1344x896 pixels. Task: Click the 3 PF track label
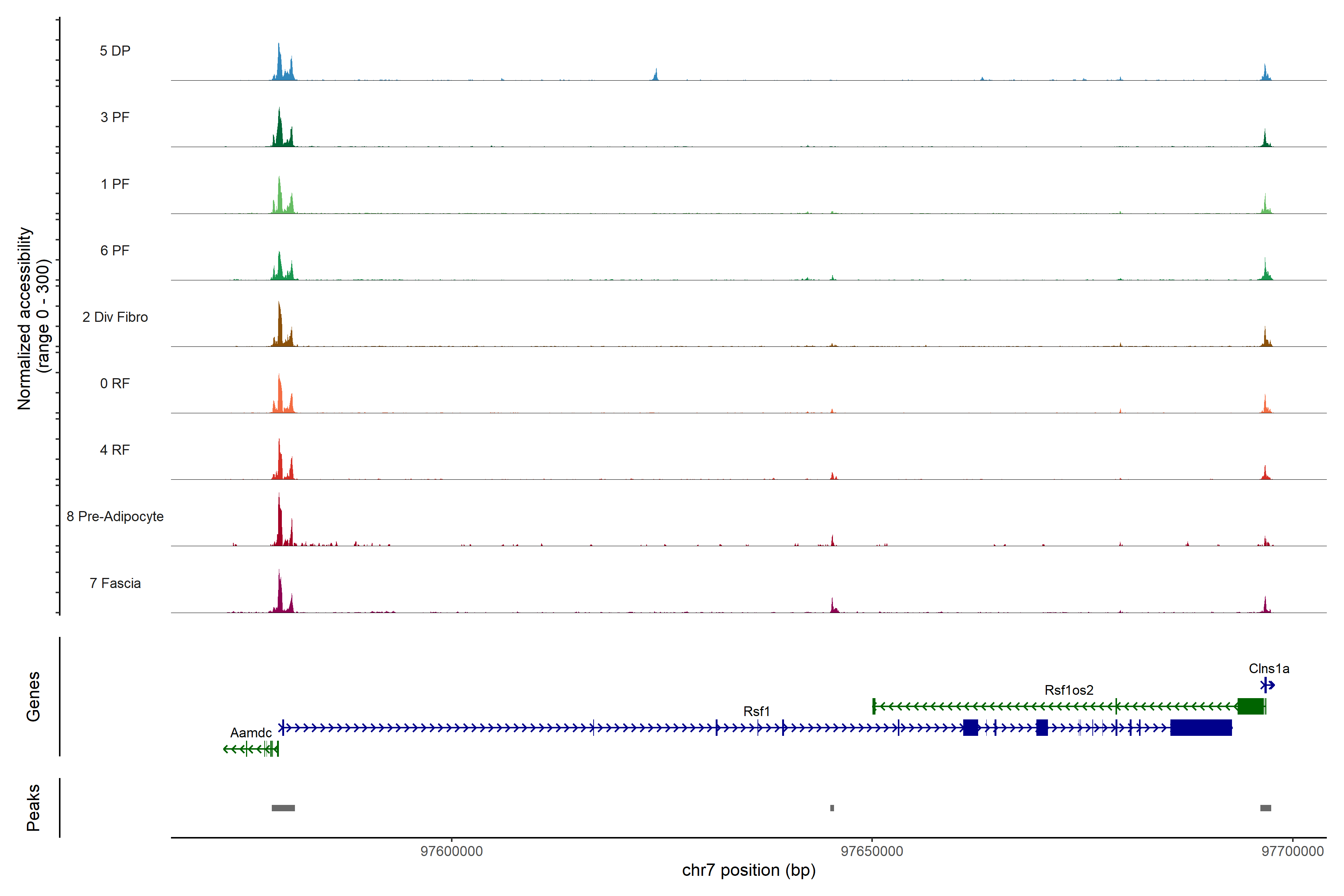click(x=115, y=117)
